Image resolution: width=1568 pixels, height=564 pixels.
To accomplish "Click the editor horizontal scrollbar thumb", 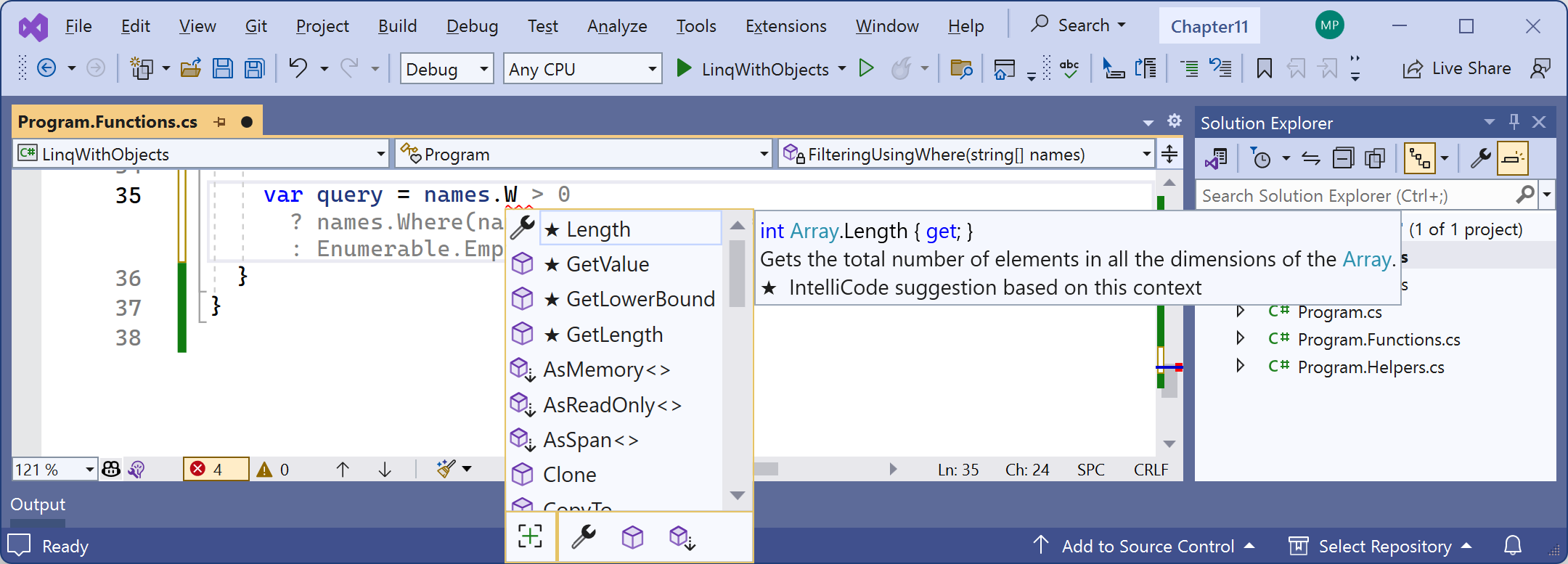I will pyautogui.click(x=766, y=469).
